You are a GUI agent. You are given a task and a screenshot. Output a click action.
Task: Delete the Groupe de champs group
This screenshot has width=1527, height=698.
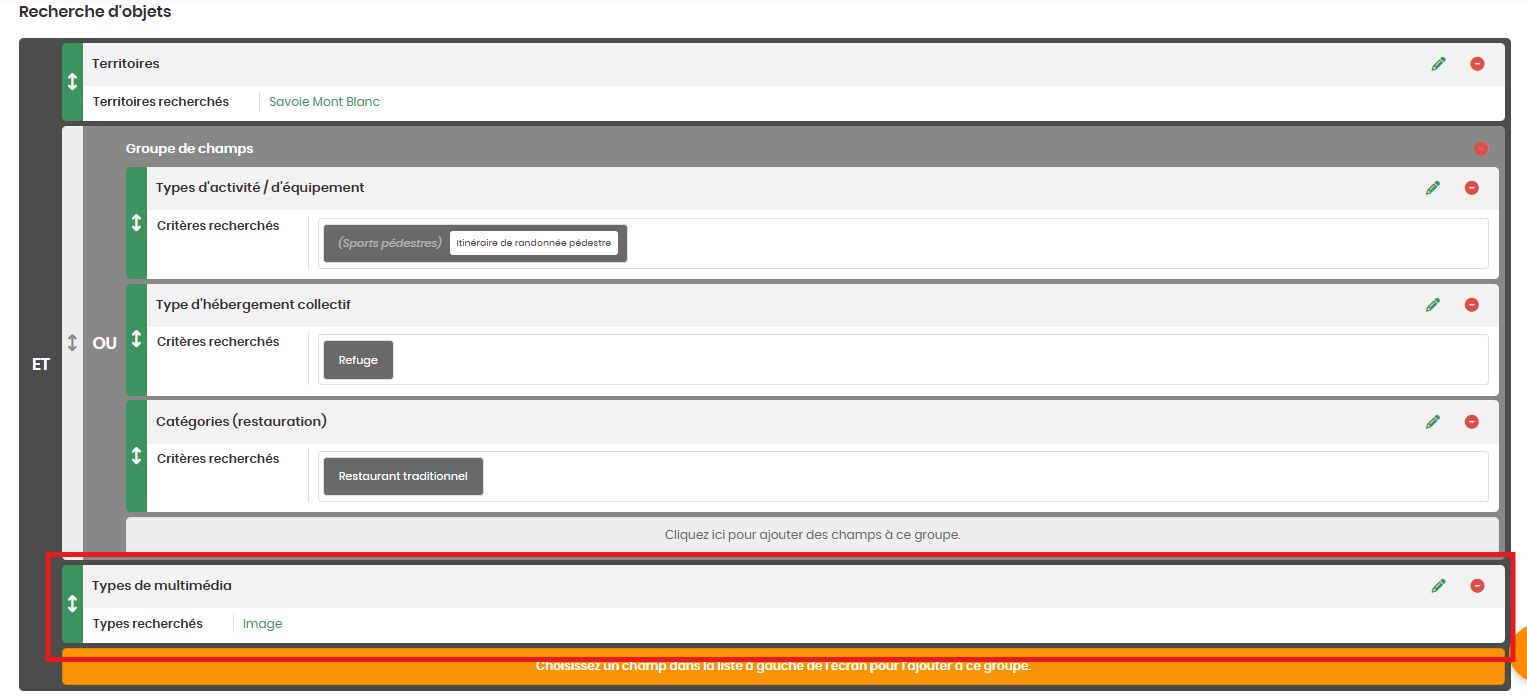point(1481,149)
